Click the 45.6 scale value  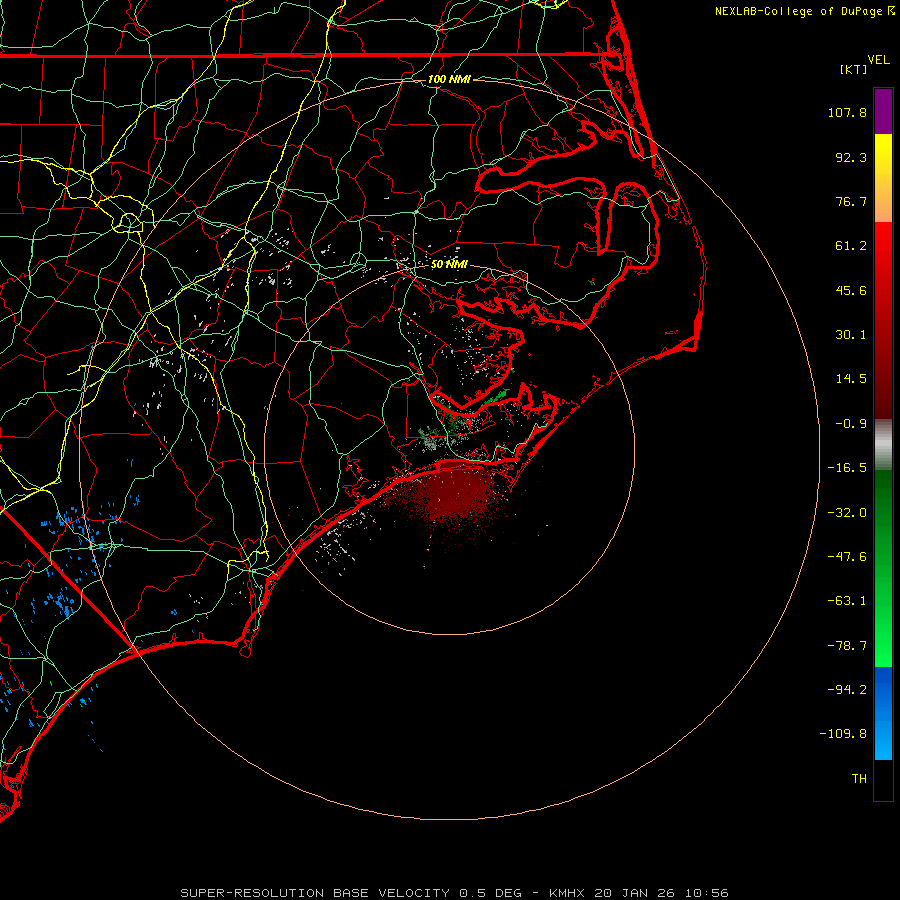(851, 290)
